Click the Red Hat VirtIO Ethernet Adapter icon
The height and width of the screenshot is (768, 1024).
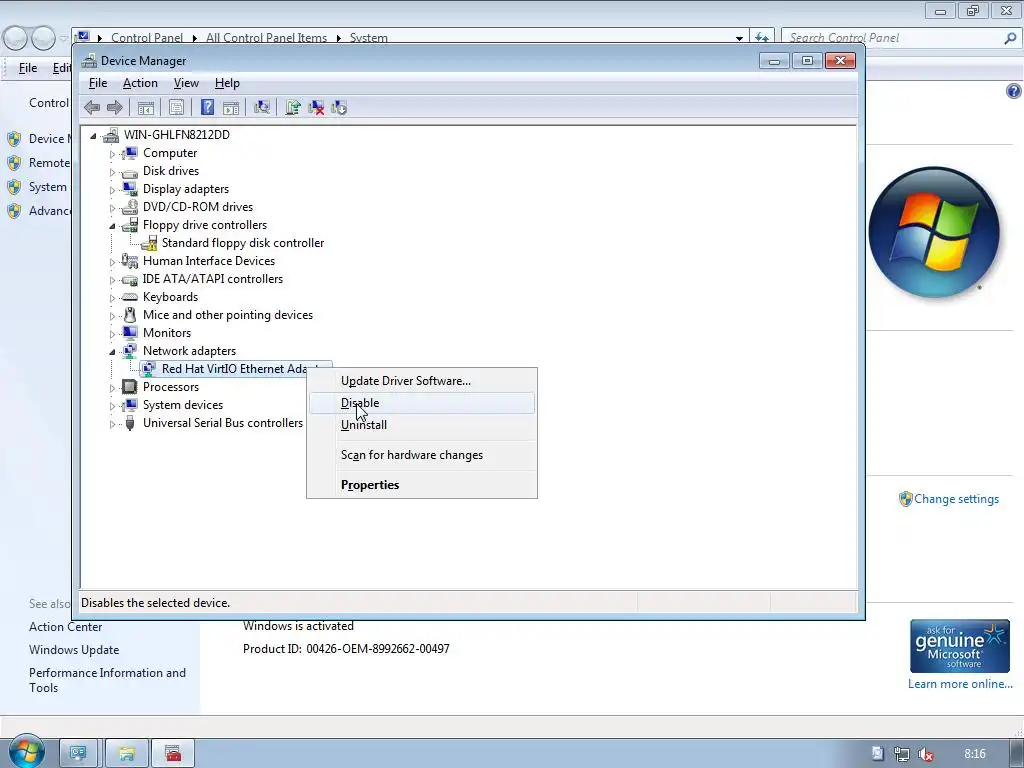pos(149,369)
